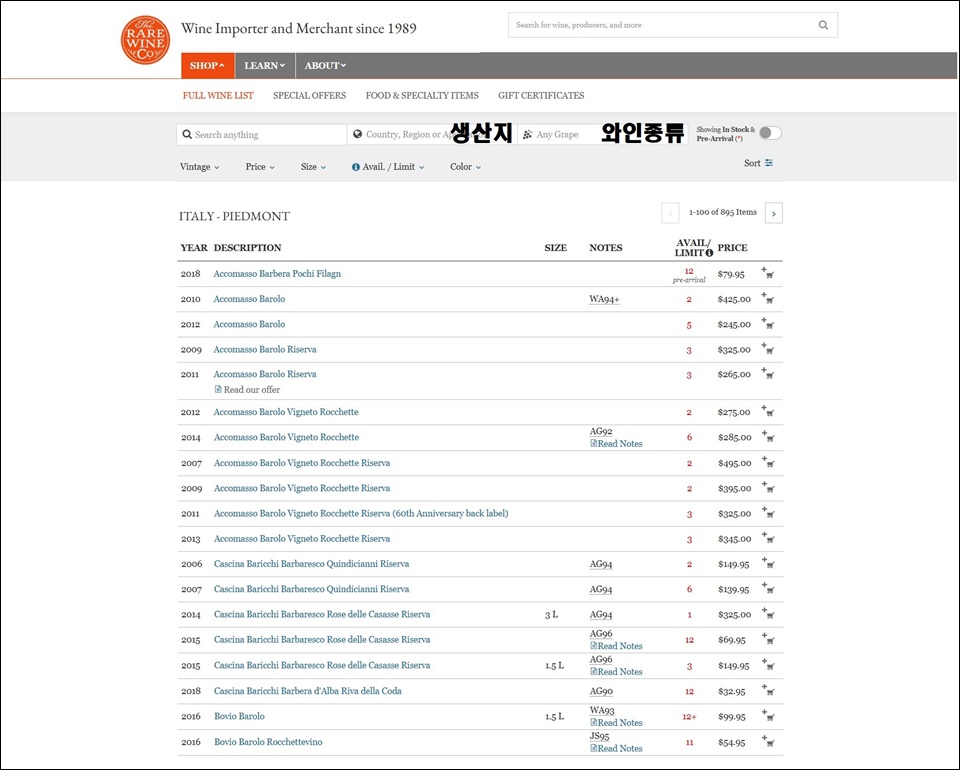Open the Size filter dropdown
Image resolution: width=960 pixels, height=770 pixels.
(313, 166)
